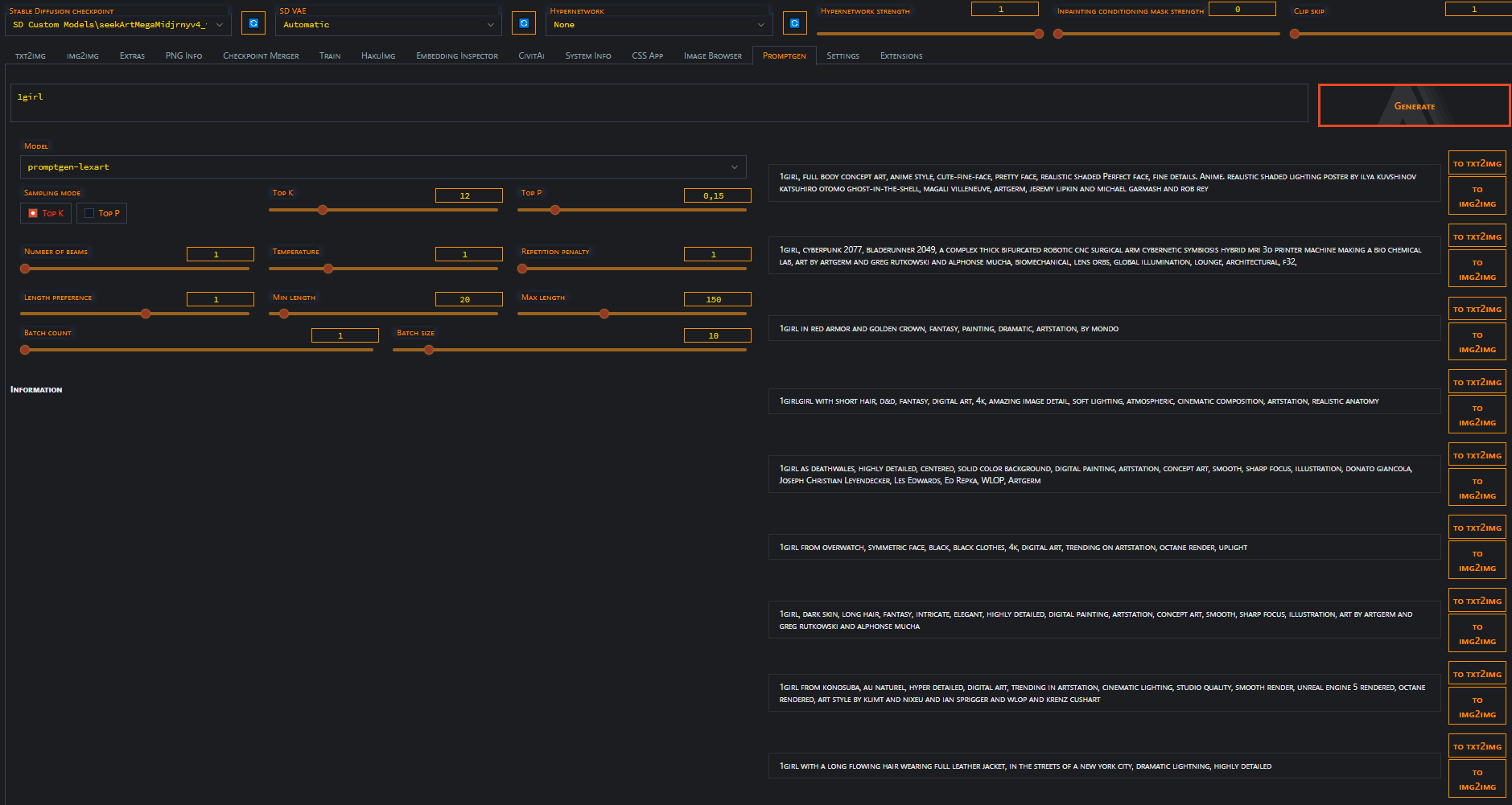Screen dimensions: 1512x805
Task: Send Ilya Kuvshinov prompt to txt2img
Action: [x=1477, y=163]
